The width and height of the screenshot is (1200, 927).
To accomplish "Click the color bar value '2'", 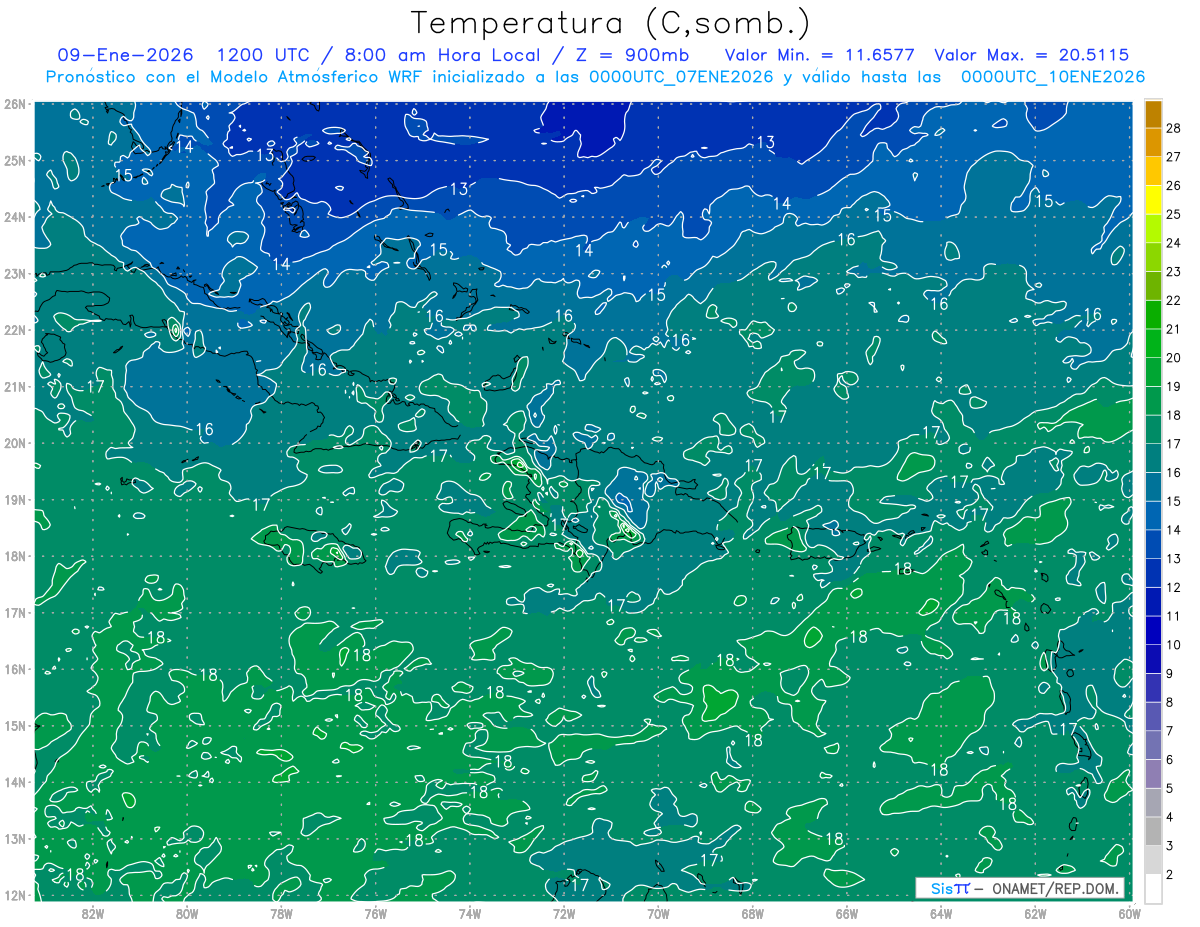I will click(1170, 875).
